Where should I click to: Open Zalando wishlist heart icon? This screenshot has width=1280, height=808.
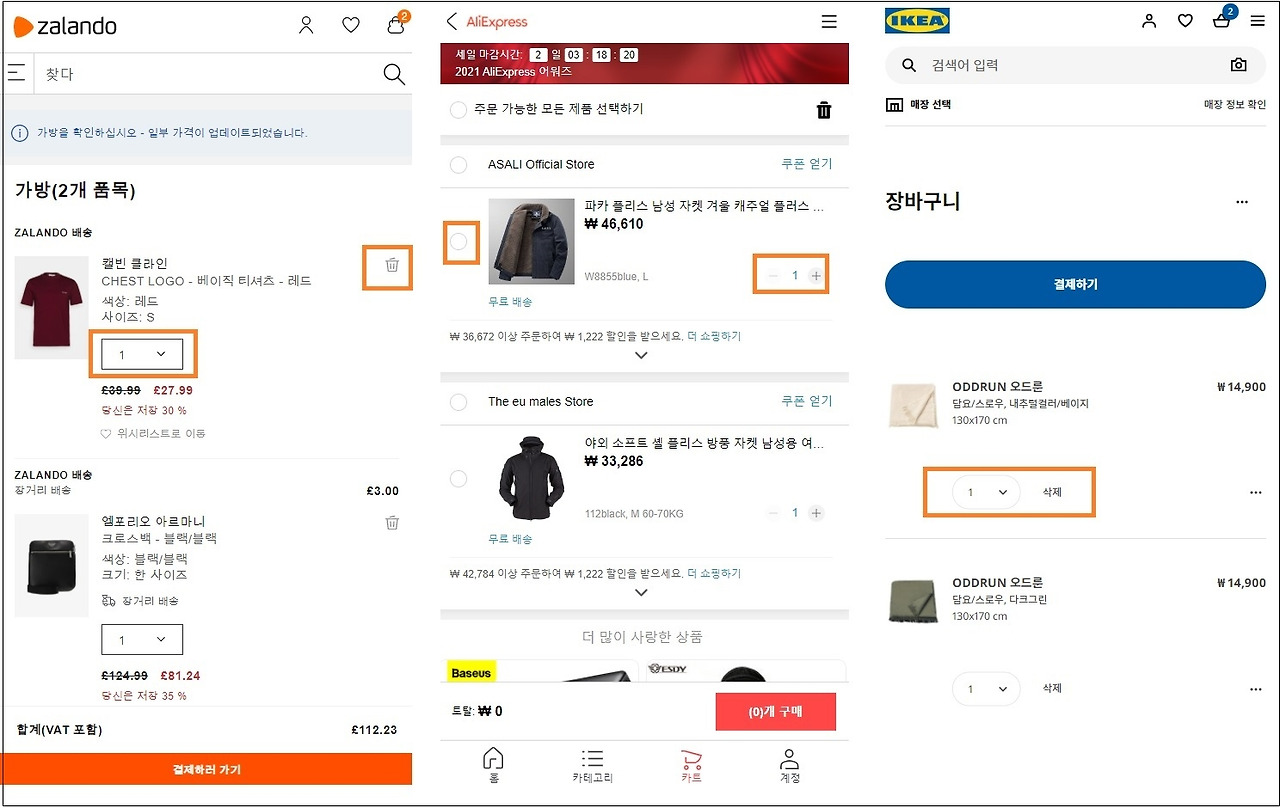point(351,25)
